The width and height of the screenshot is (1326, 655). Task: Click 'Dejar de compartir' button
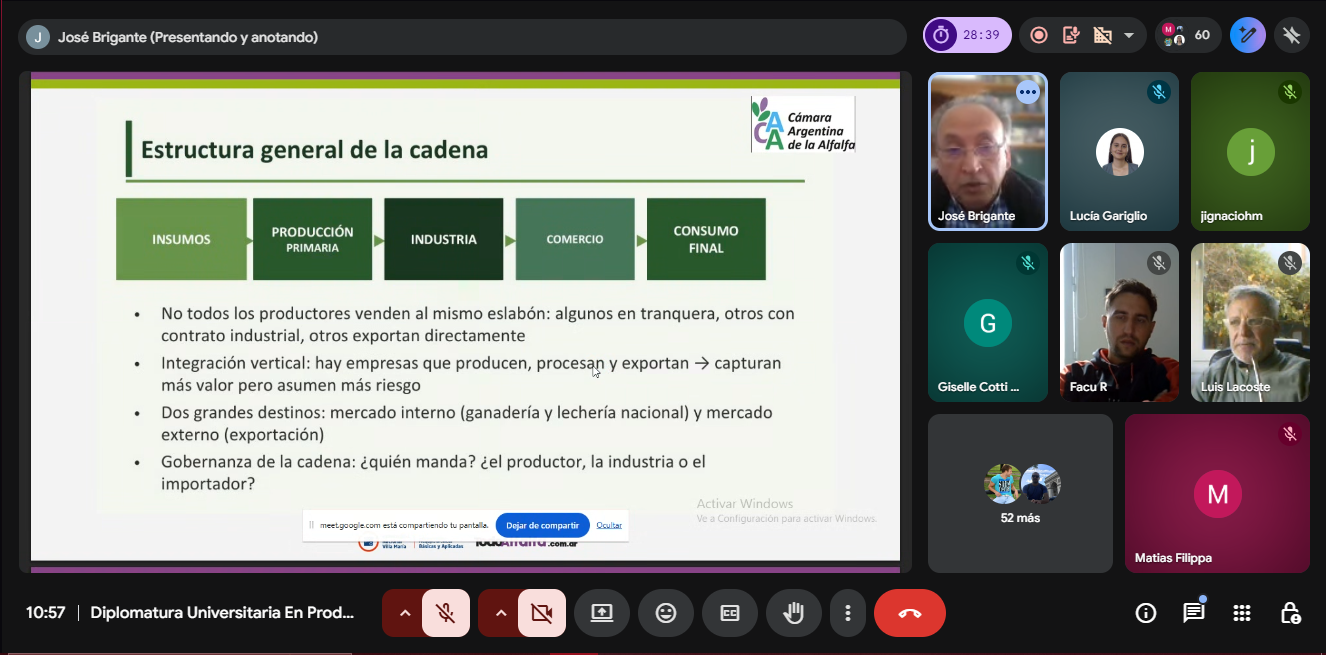pos(542,525)
